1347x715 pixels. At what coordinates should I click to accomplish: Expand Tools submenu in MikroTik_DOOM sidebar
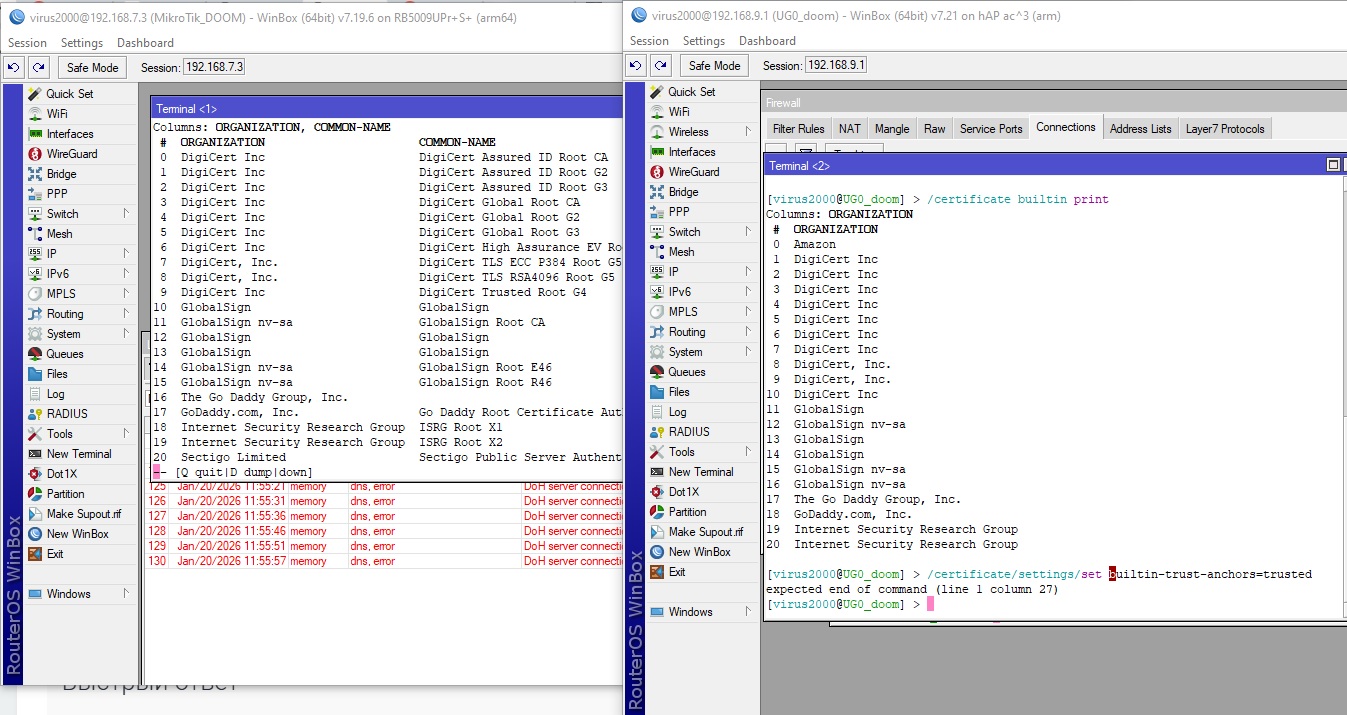[126, 434]
